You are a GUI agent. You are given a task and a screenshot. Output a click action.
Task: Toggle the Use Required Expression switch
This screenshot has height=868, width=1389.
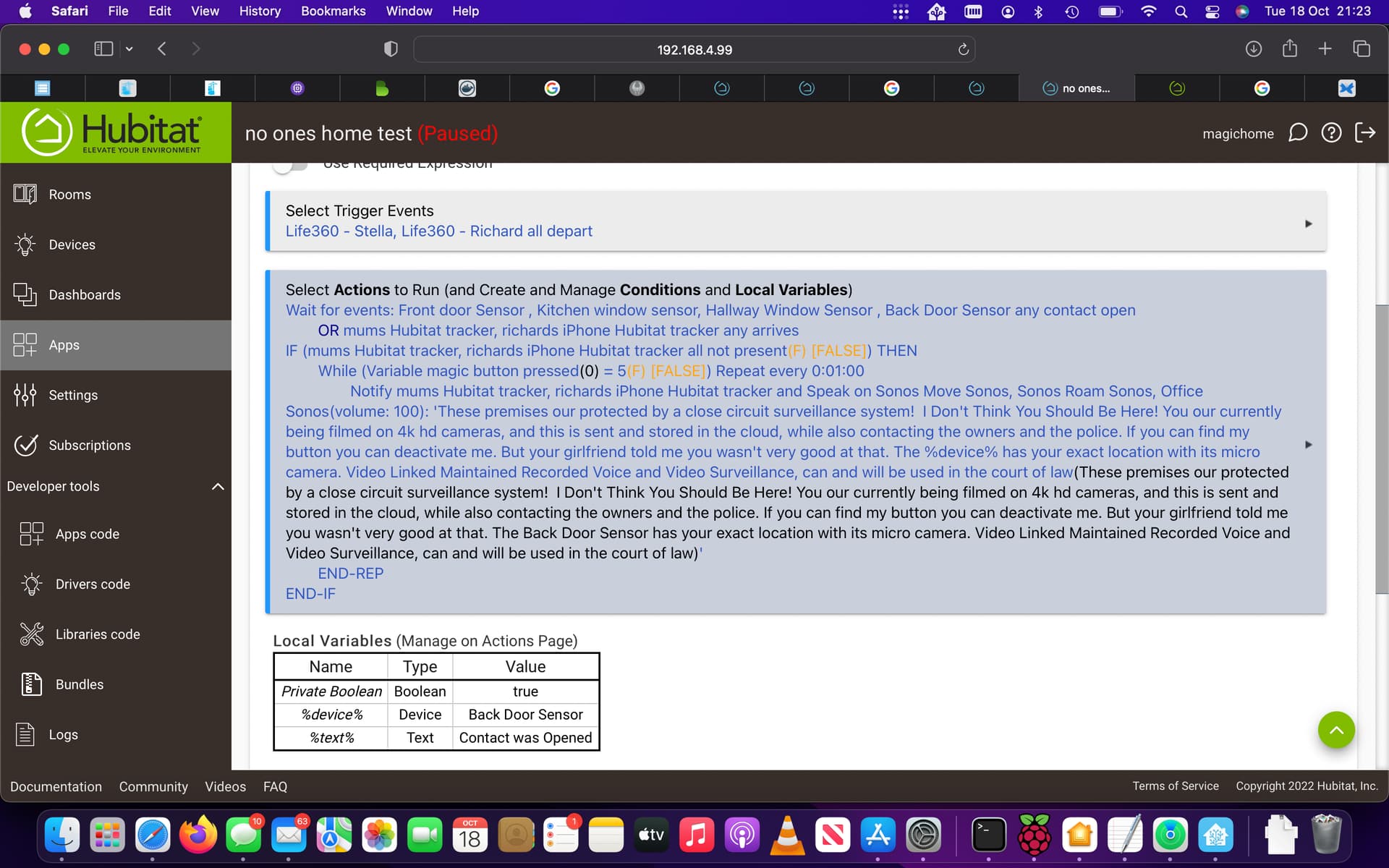(289, 165)
